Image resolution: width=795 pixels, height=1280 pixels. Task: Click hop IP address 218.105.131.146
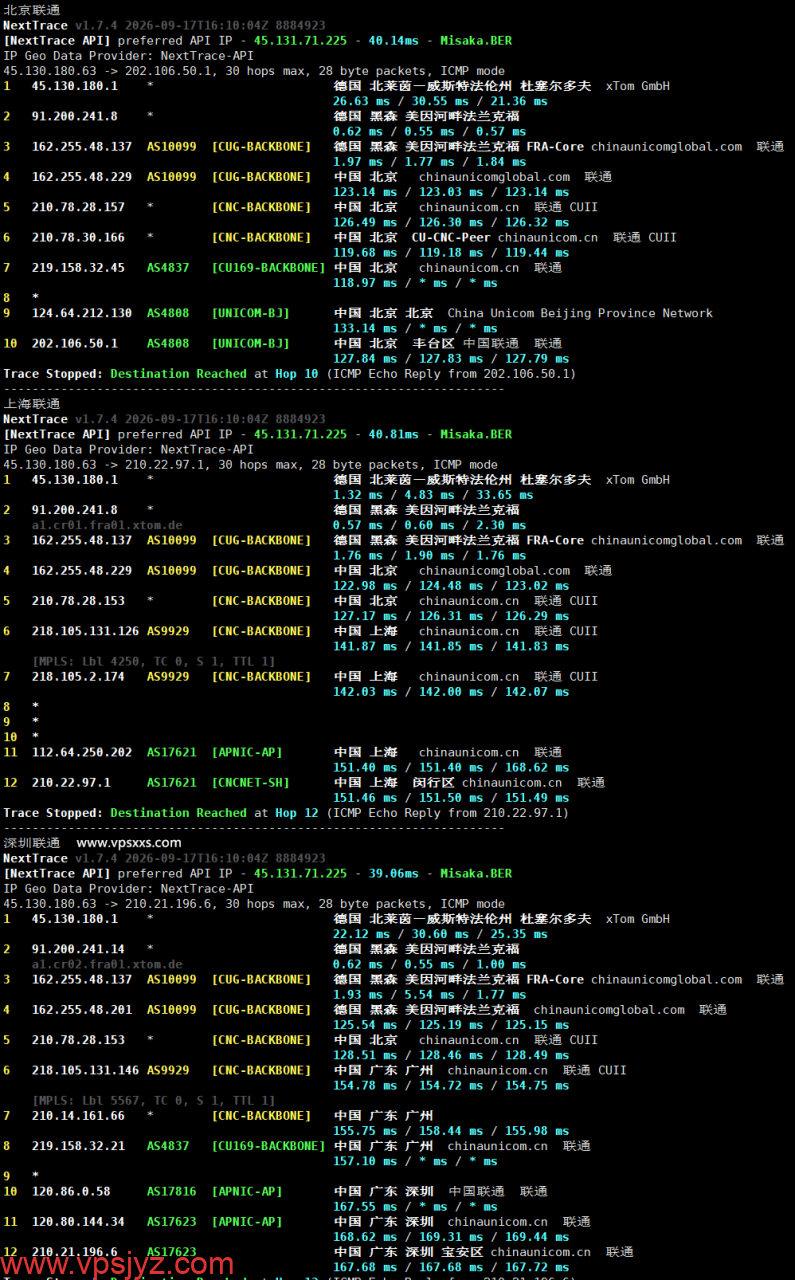coord(85,1070)
